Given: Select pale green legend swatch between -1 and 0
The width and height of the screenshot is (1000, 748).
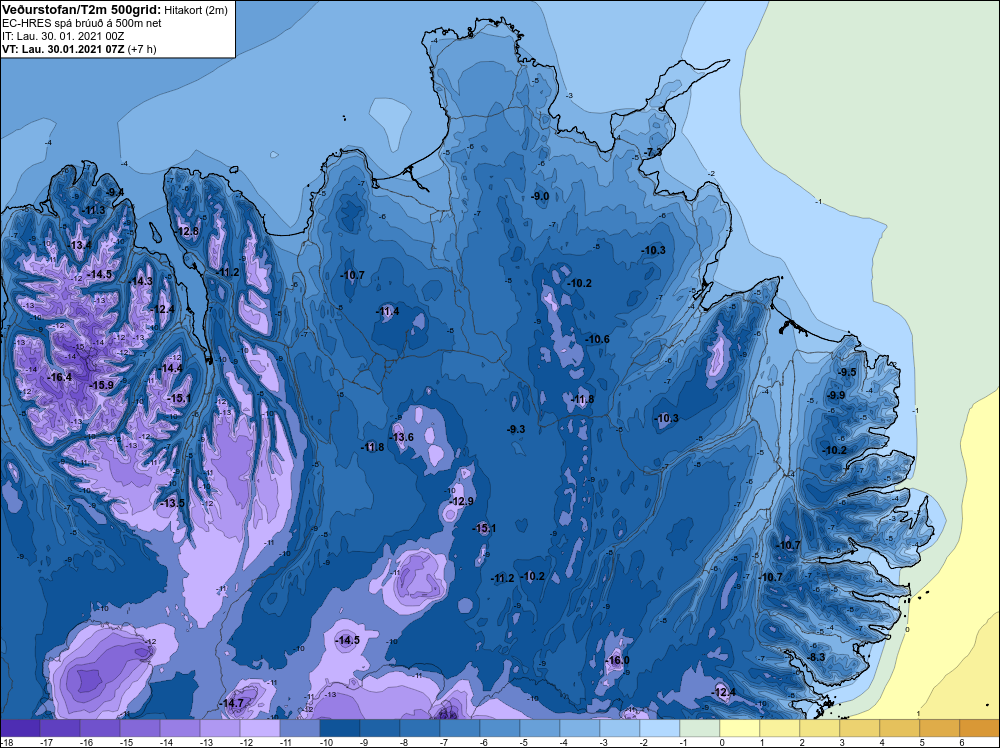Looking at the screenshot, I should pos(700,728).
